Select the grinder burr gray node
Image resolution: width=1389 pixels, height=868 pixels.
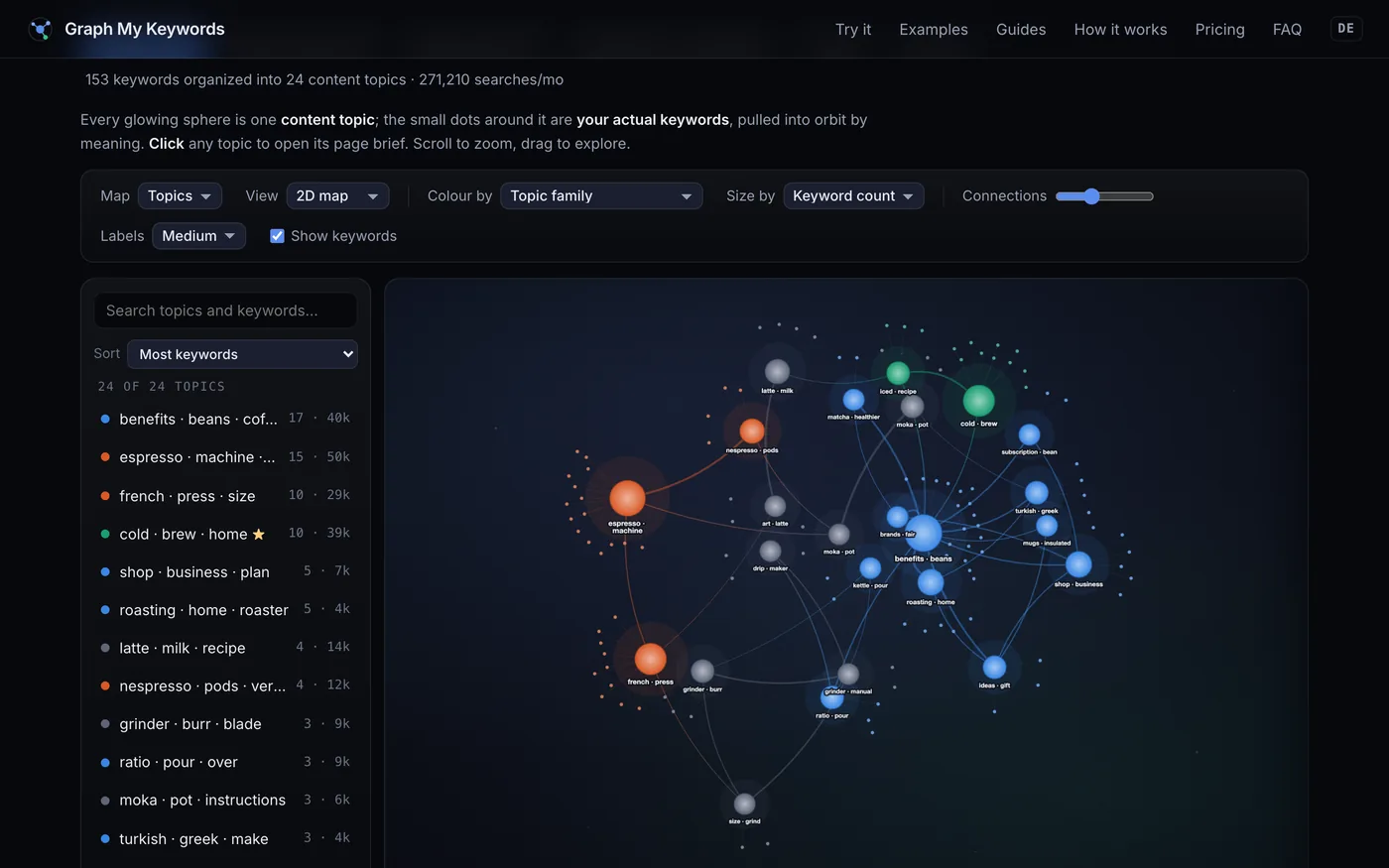pyautogui.click(x=702, y=672)
